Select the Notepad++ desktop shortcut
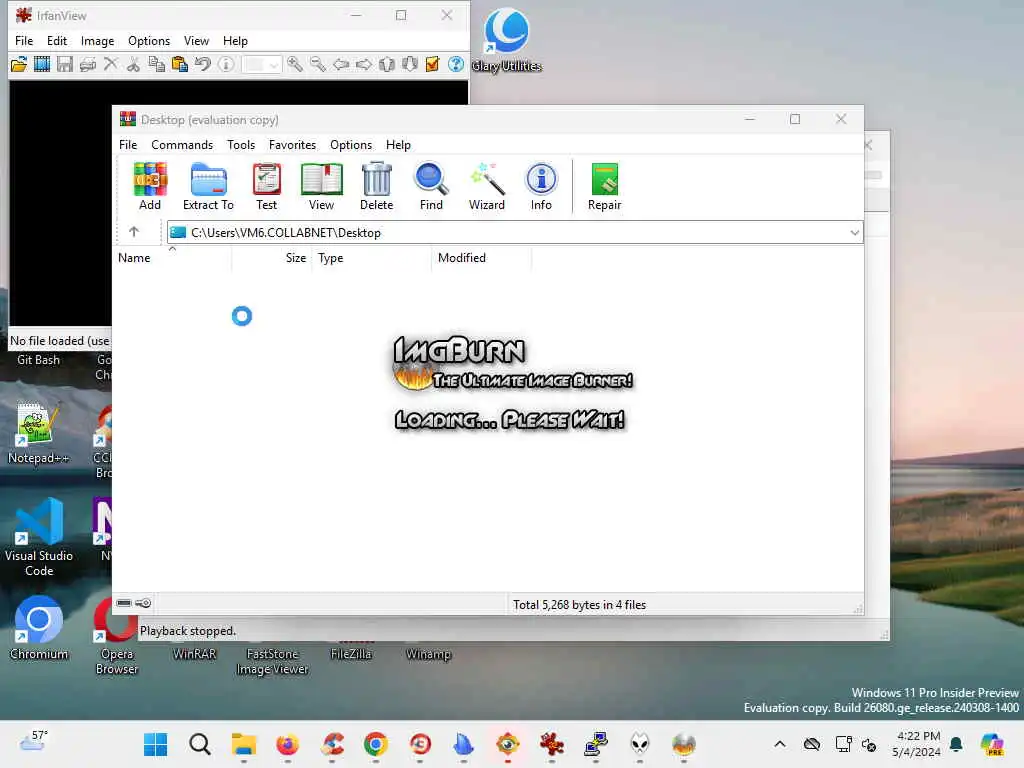Image resolution: width=1024 pixels, height=768 pixels. [39, 432]
